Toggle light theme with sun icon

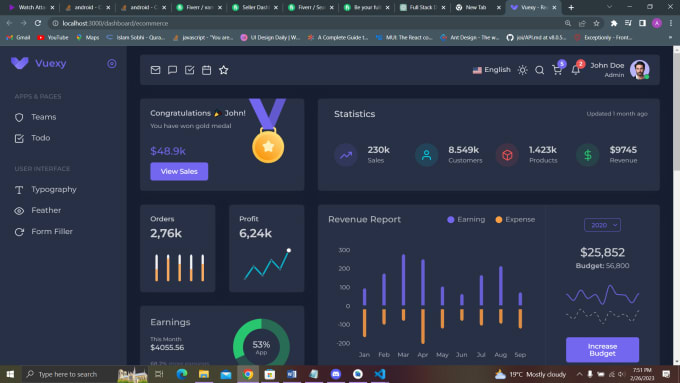tap(523, 70)
